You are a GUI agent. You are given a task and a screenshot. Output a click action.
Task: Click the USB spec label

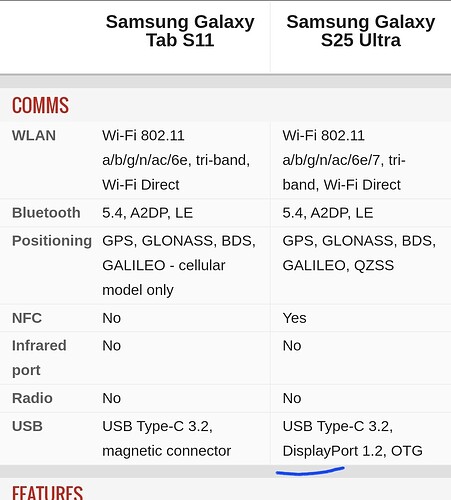(x=27, y=426)
